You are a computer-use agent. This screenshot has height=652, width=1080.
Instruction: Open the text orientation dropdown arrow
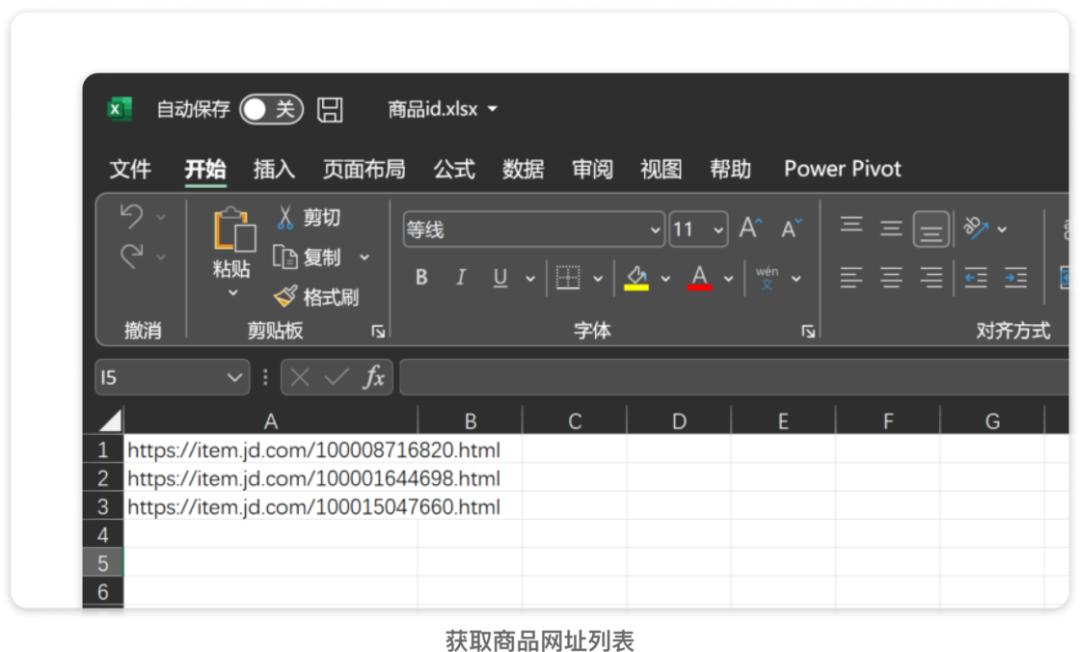1002,229
